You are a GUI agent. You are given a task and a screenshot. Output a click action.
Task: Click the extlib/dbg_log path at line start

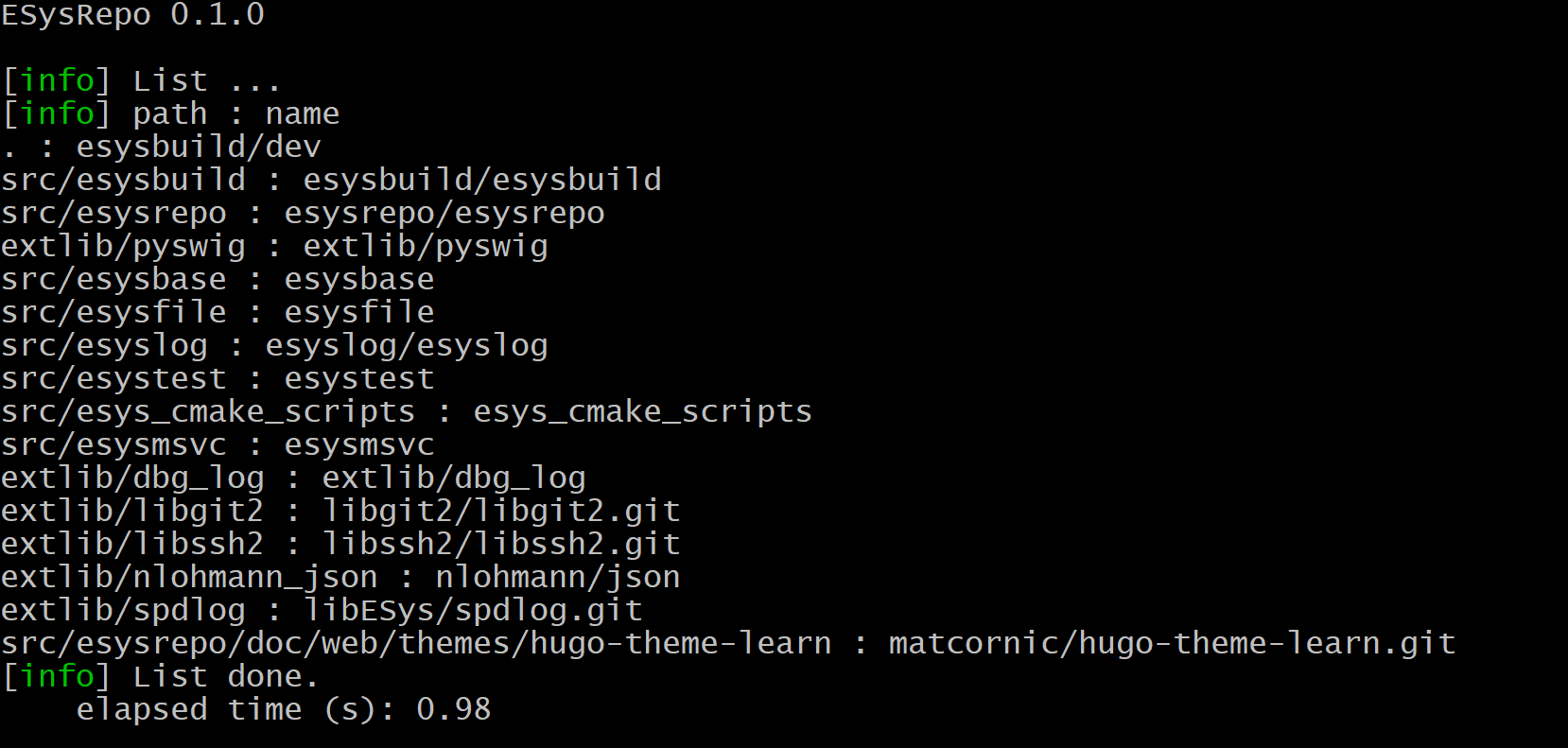click(132, 478)
